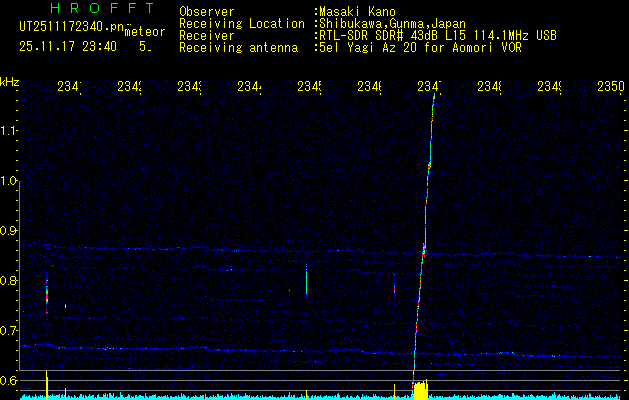This screenshot has width=629, height=400.
Task: Select the observer name Masaki Kano
Action: click(354, 11)
